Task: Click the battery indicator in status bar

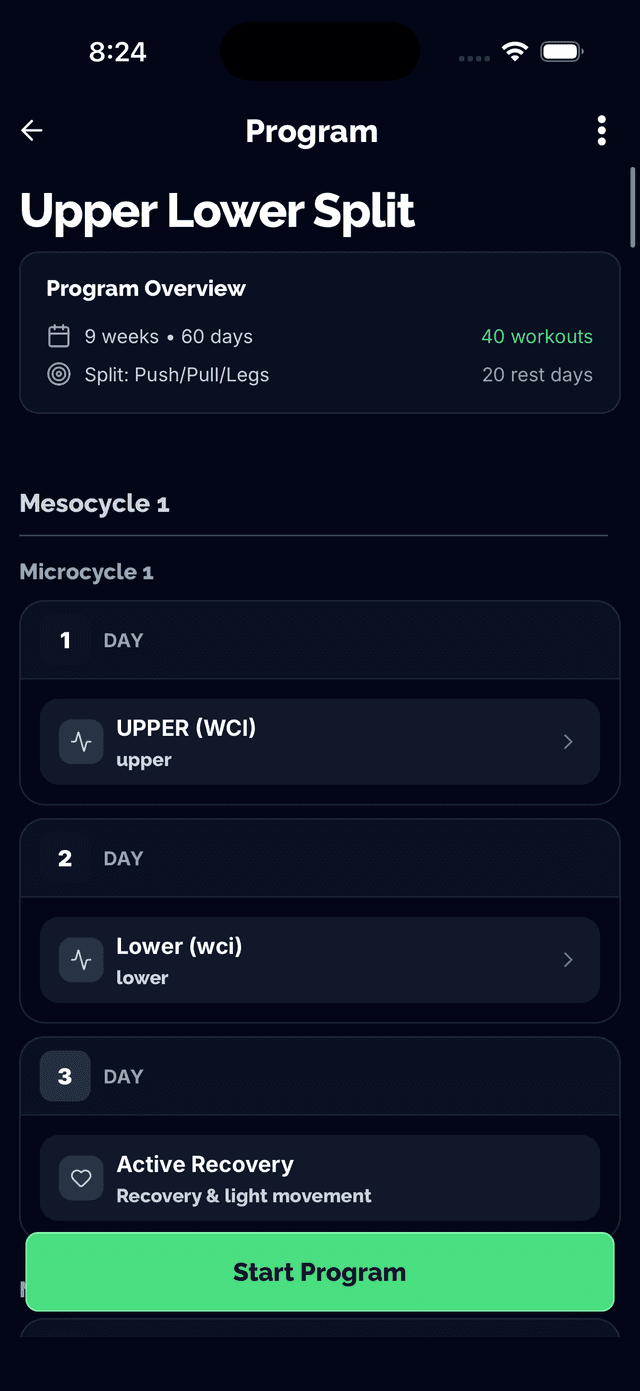Action: point(562,52)
